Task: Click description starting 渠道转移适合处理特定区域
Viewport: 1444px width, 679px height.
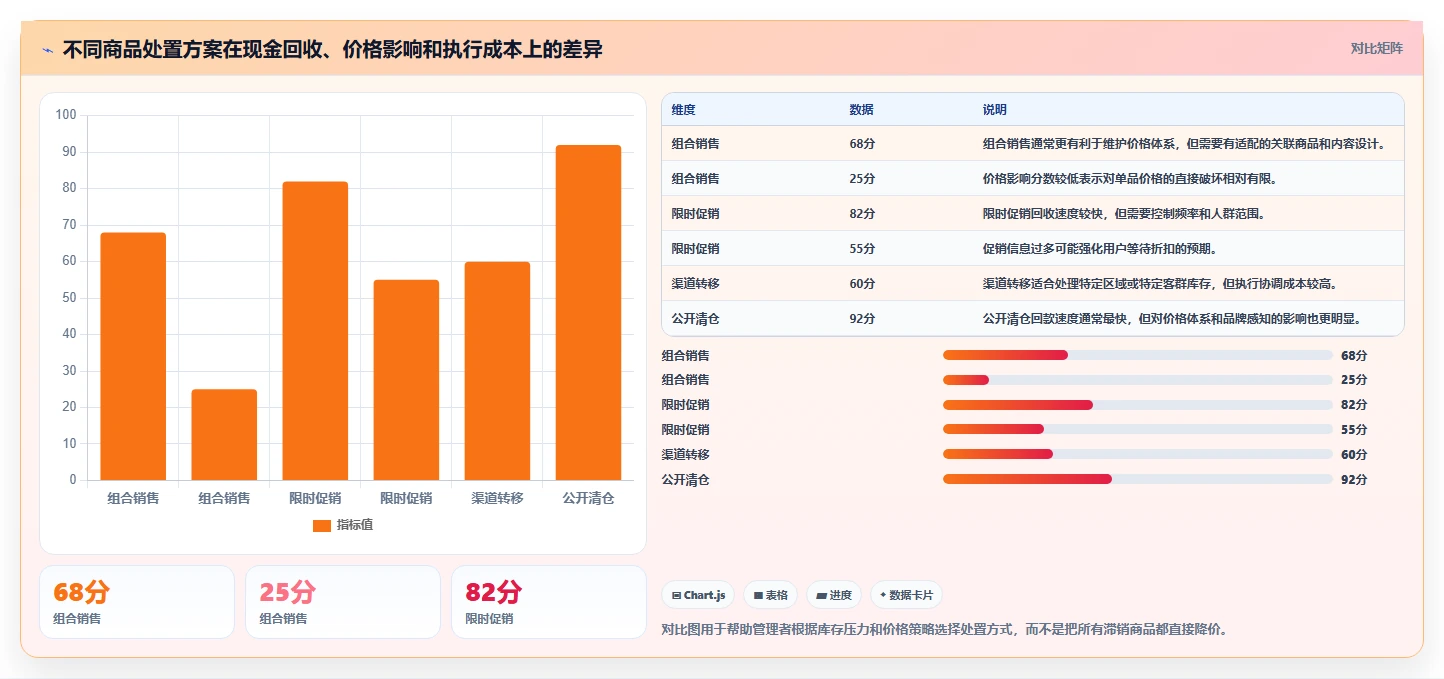Action: [1160, 284]
